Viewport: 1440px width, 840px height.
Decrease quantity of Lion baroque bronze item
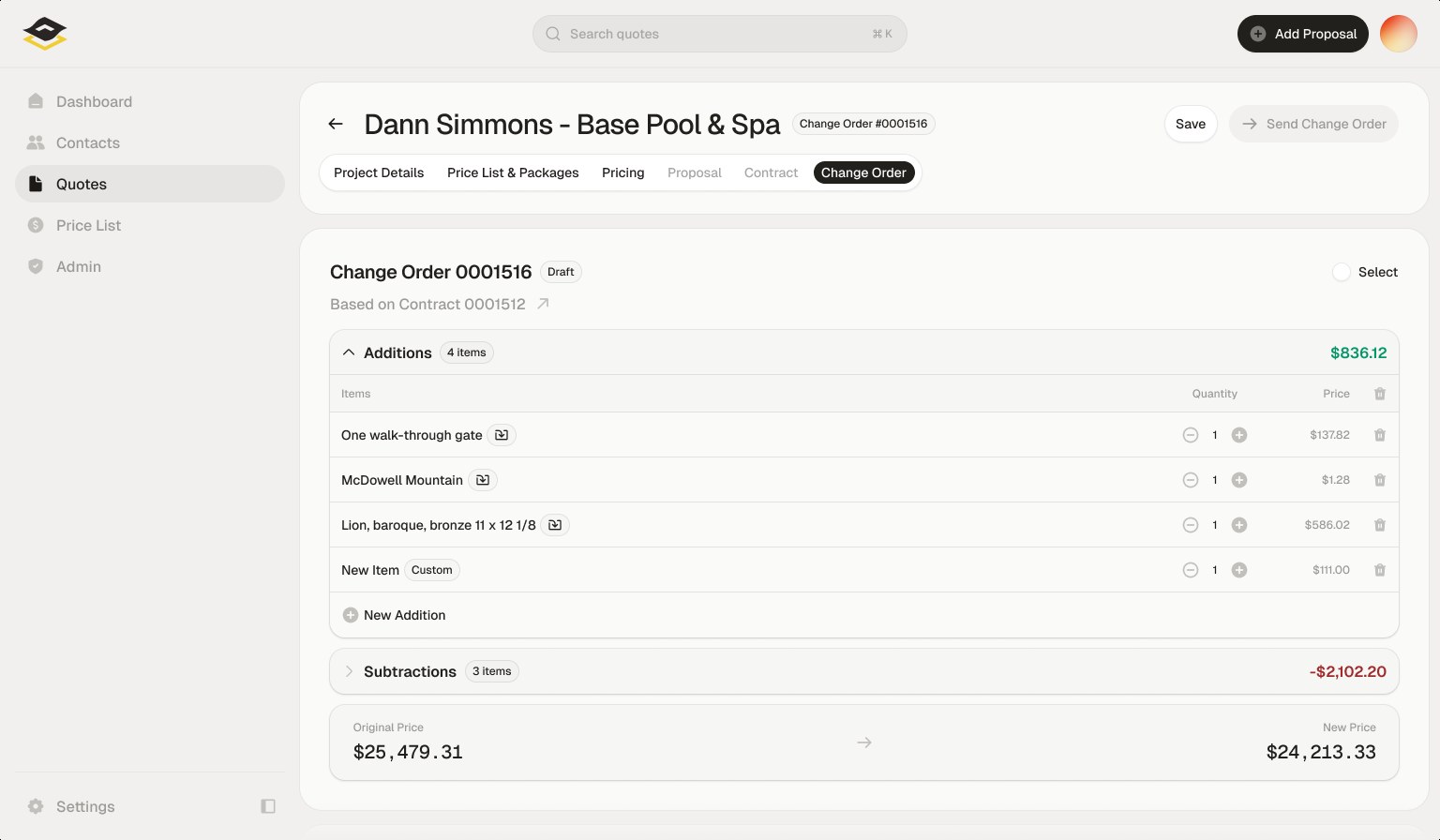pos(1191,525)
